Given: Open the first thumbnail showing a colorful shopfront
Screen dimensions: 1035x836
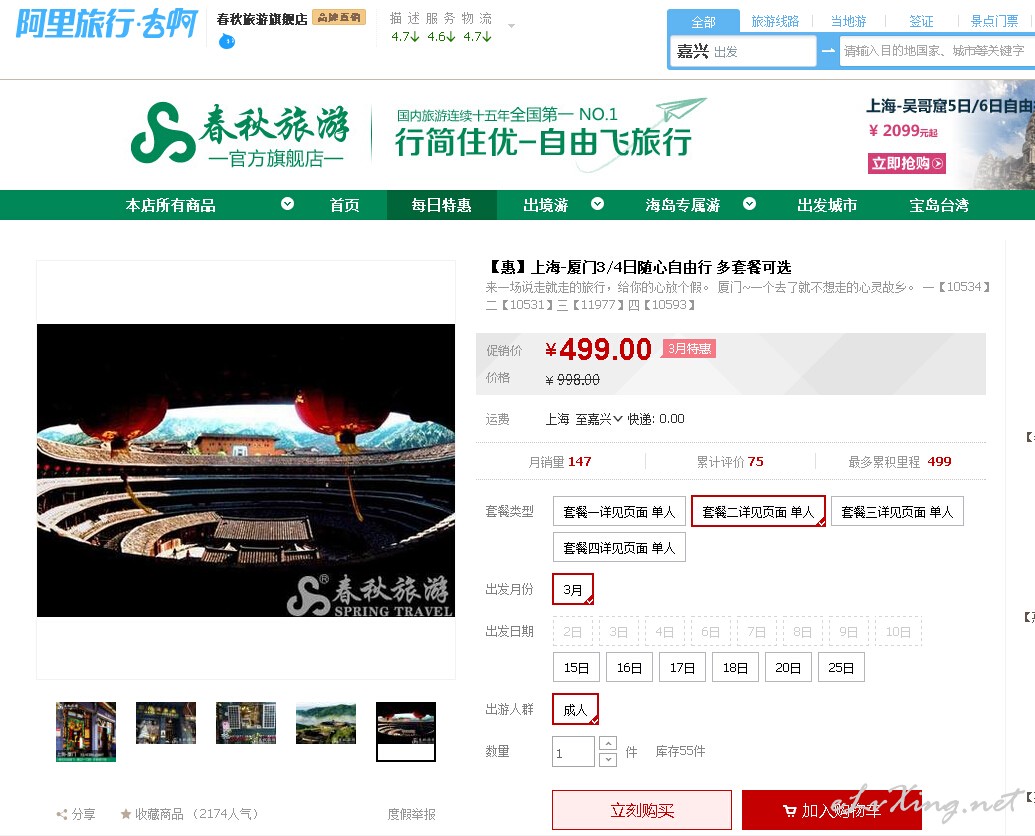Looking at the screenshot, I should (86, 732).
